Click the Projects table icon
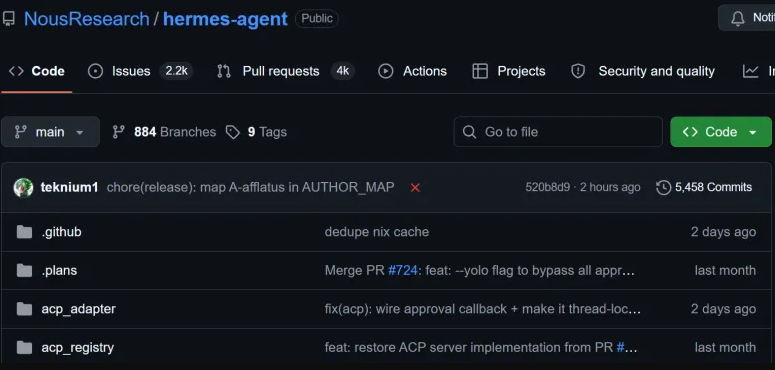Image resolution: width=775 pixels, height=370 pixels. [x=480, y=71]
